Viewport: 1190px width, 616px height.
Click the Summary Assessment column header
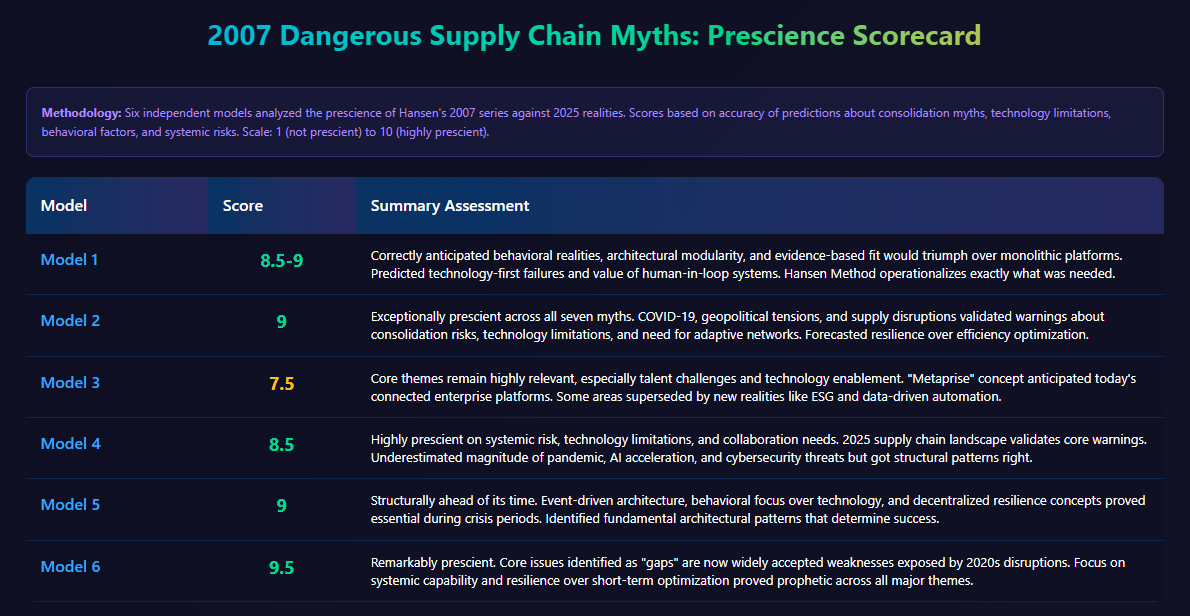click(x=450, y=206)
